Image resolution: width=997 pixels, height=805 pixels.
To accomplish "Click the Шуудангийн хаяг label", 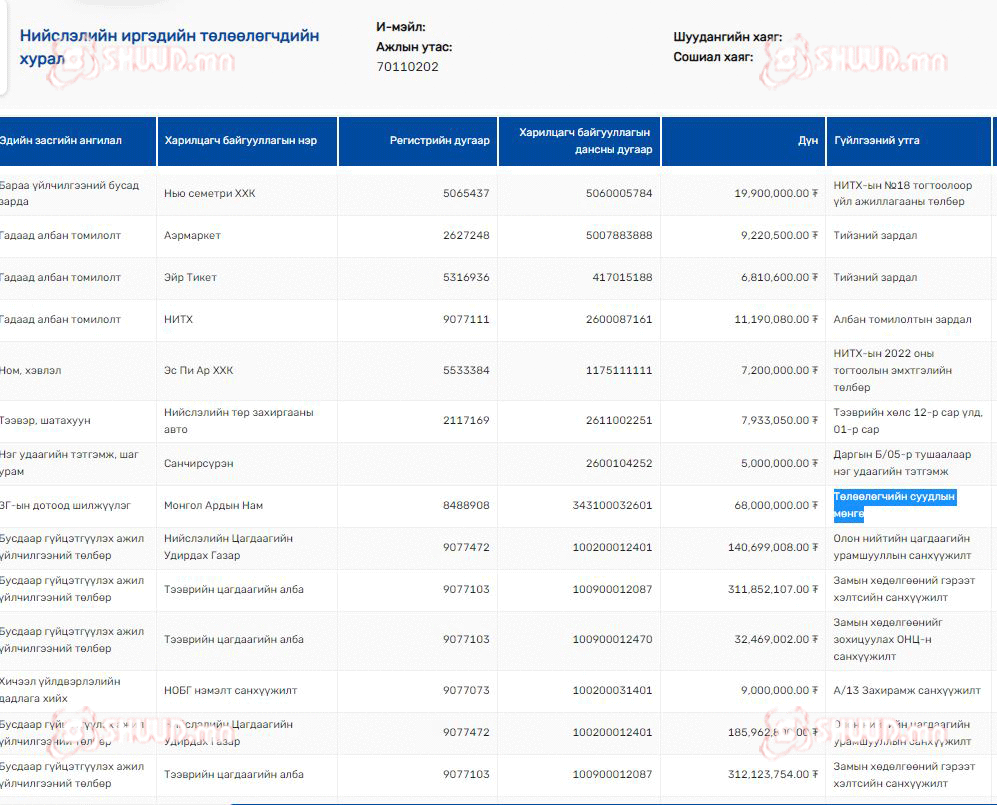I will (x=727, y=37).
